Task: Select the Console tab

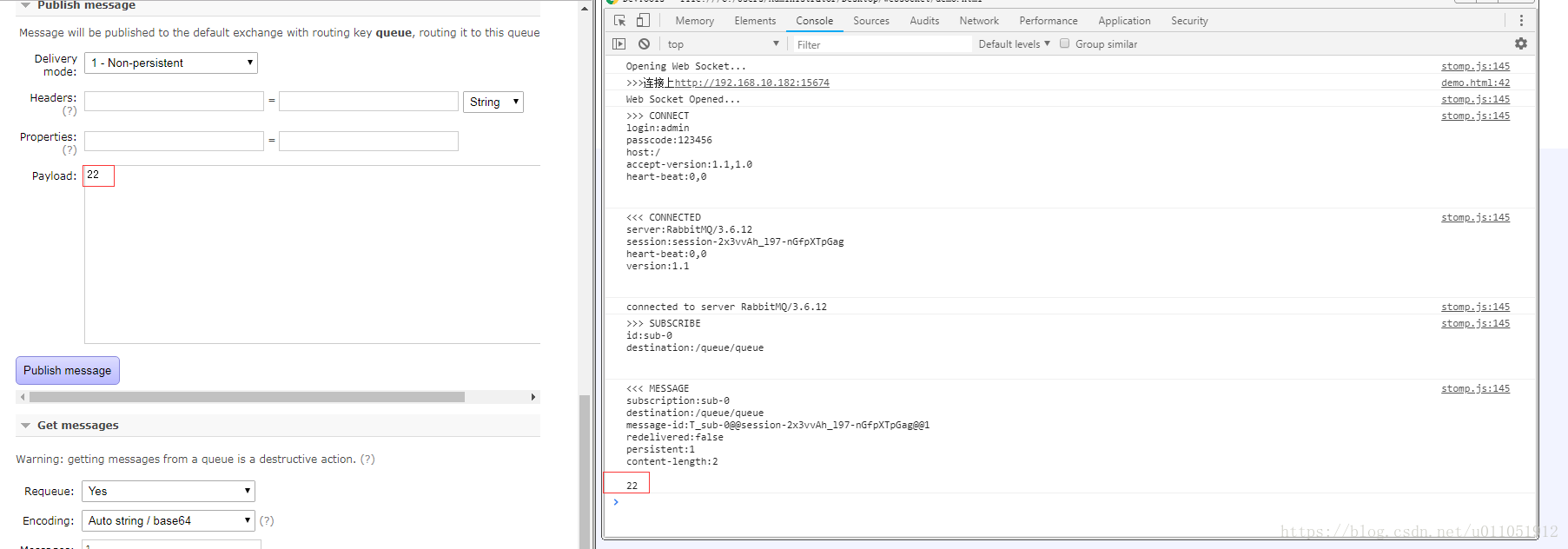Action: tap(814, 21)
